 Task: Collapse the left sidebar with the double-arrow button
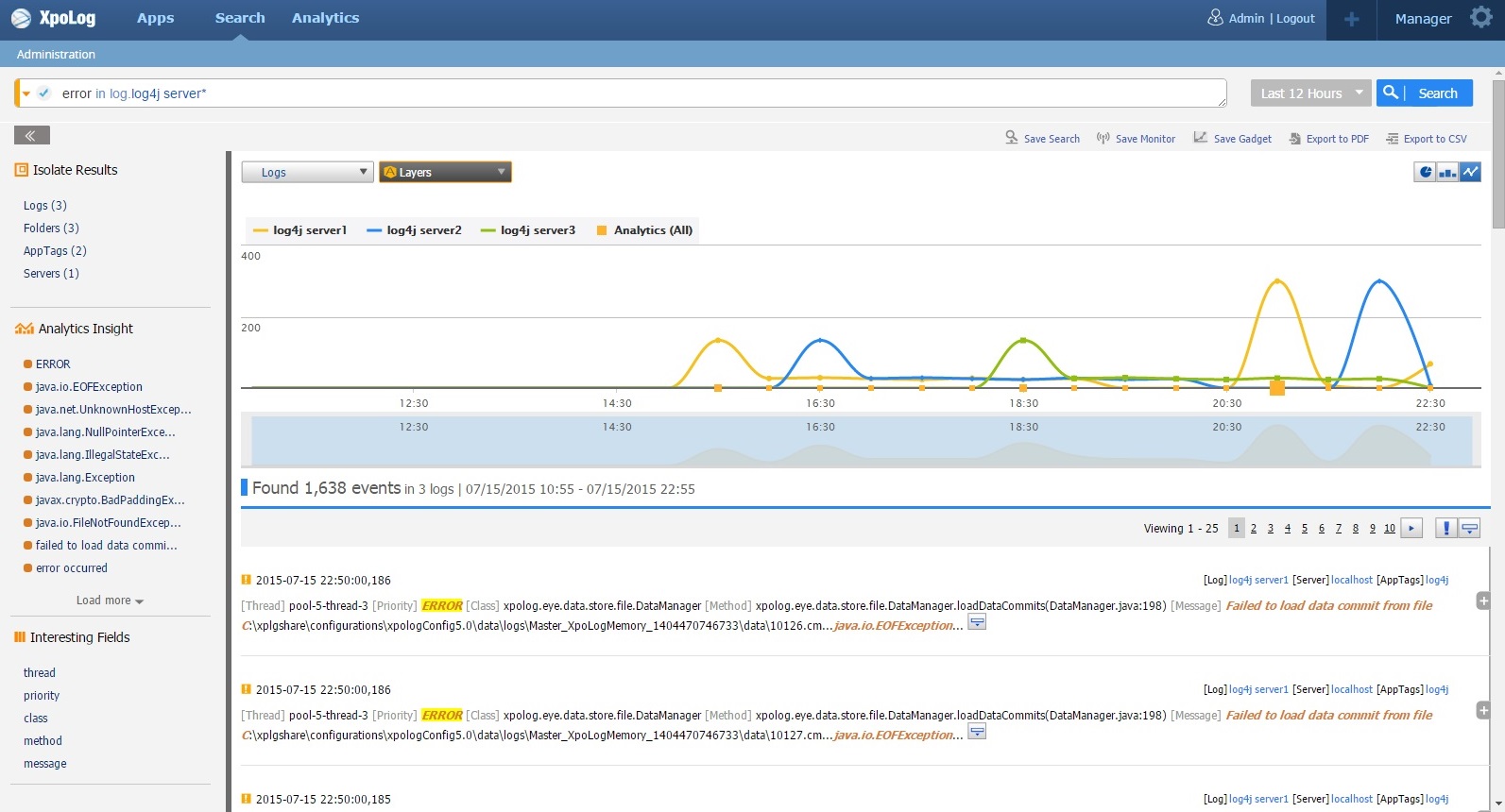31,136
